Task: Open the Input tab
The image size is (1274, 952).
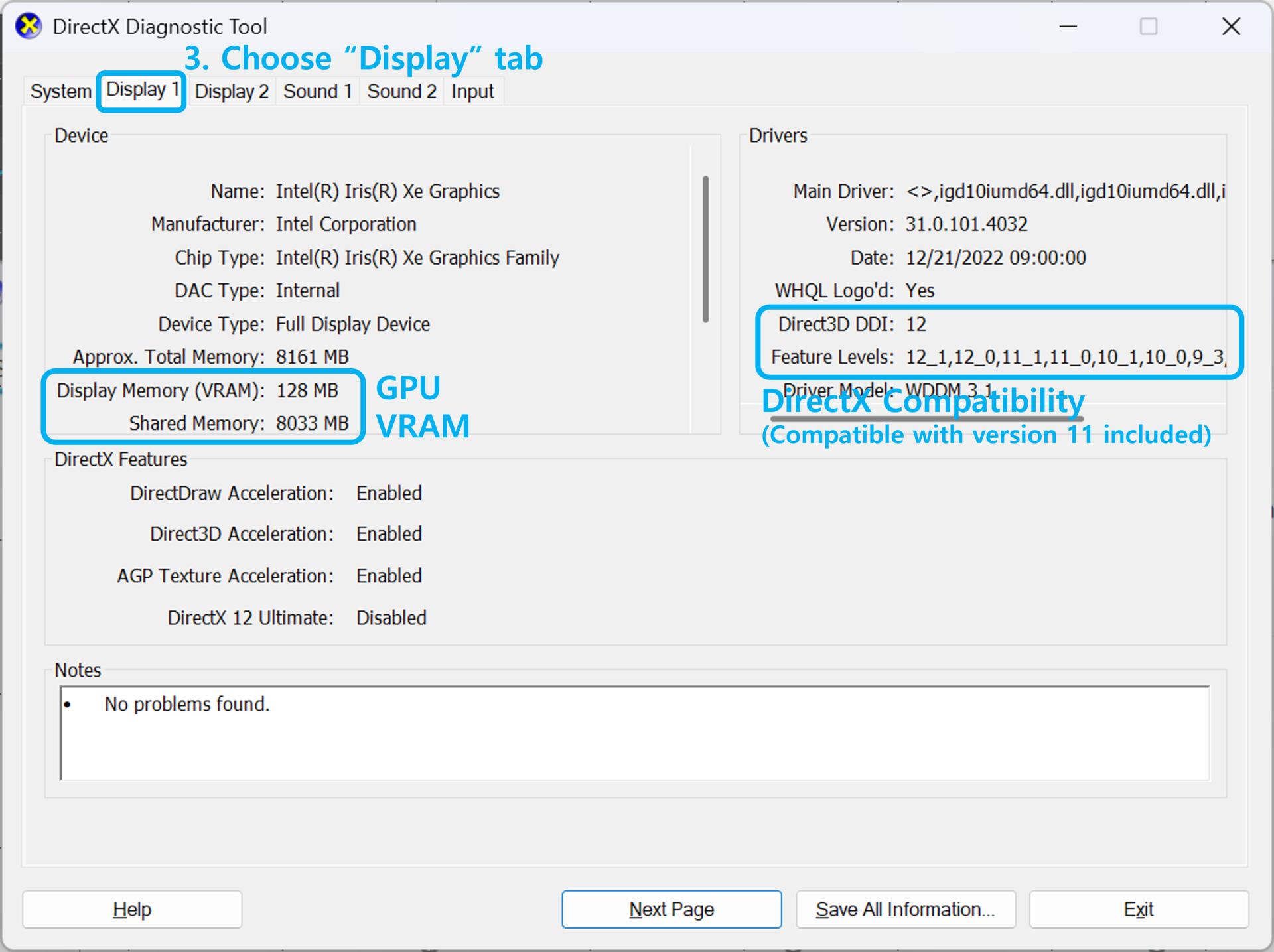Action: click(472, 91)
